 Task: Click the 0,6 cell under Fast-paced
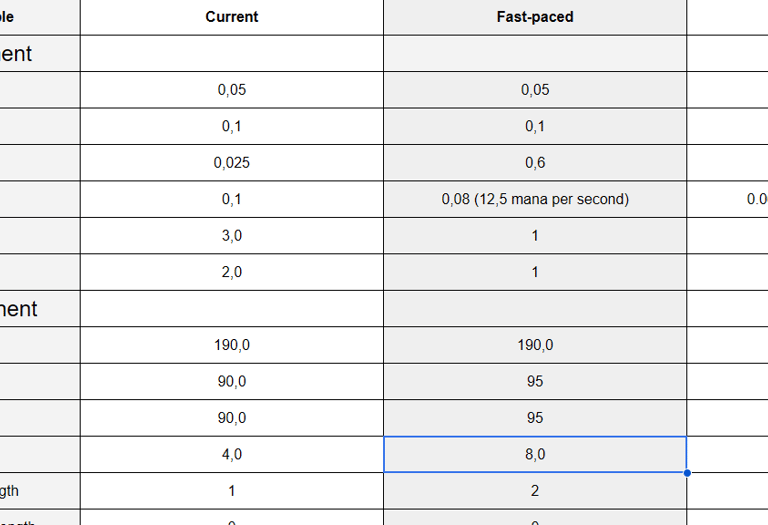pos(535,163)
